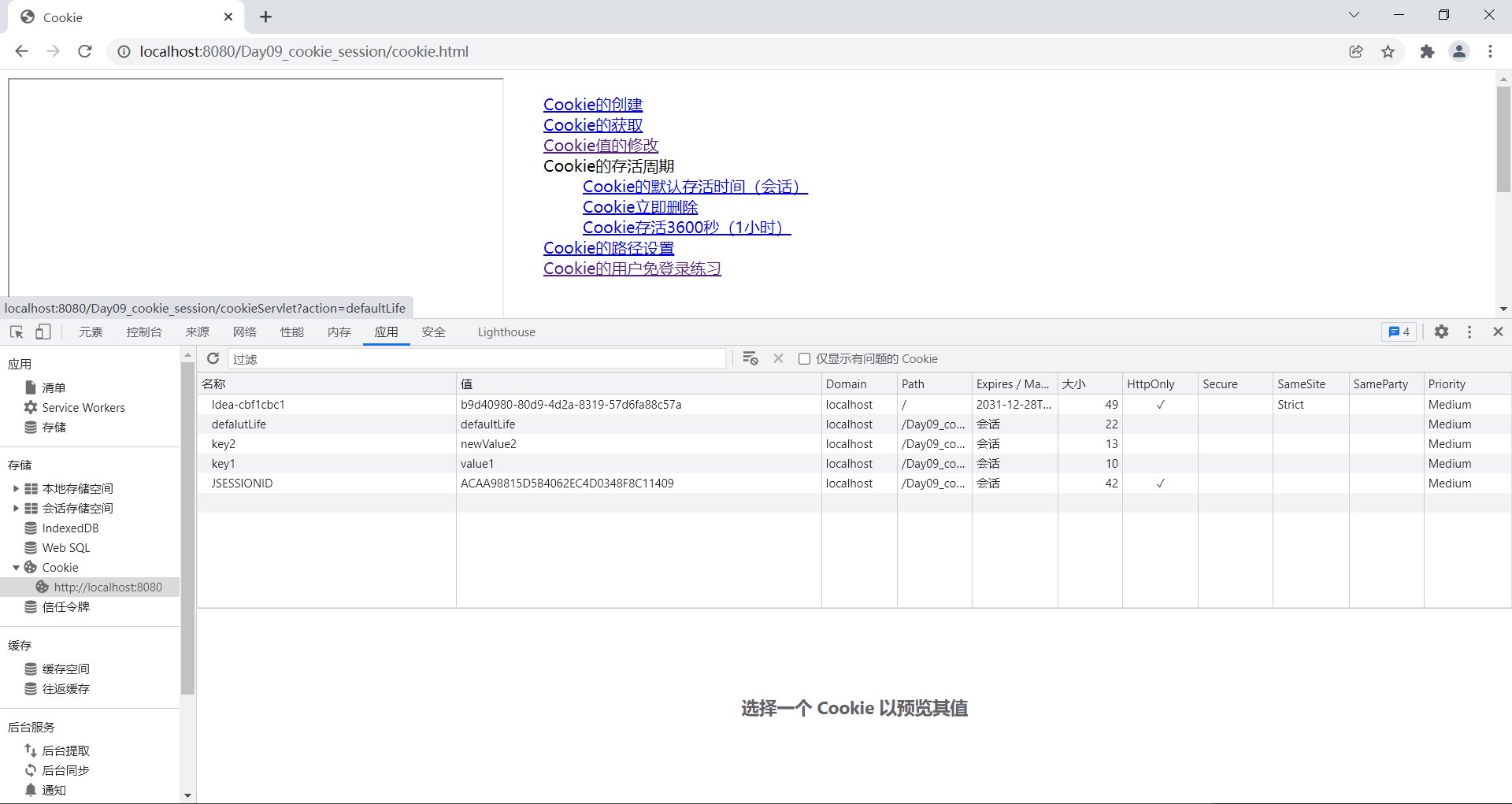The height and width of the screenshot is (804, 1512).
Task: Open the Cookie存活3600秒 link
Action: (x=687, y=228)
